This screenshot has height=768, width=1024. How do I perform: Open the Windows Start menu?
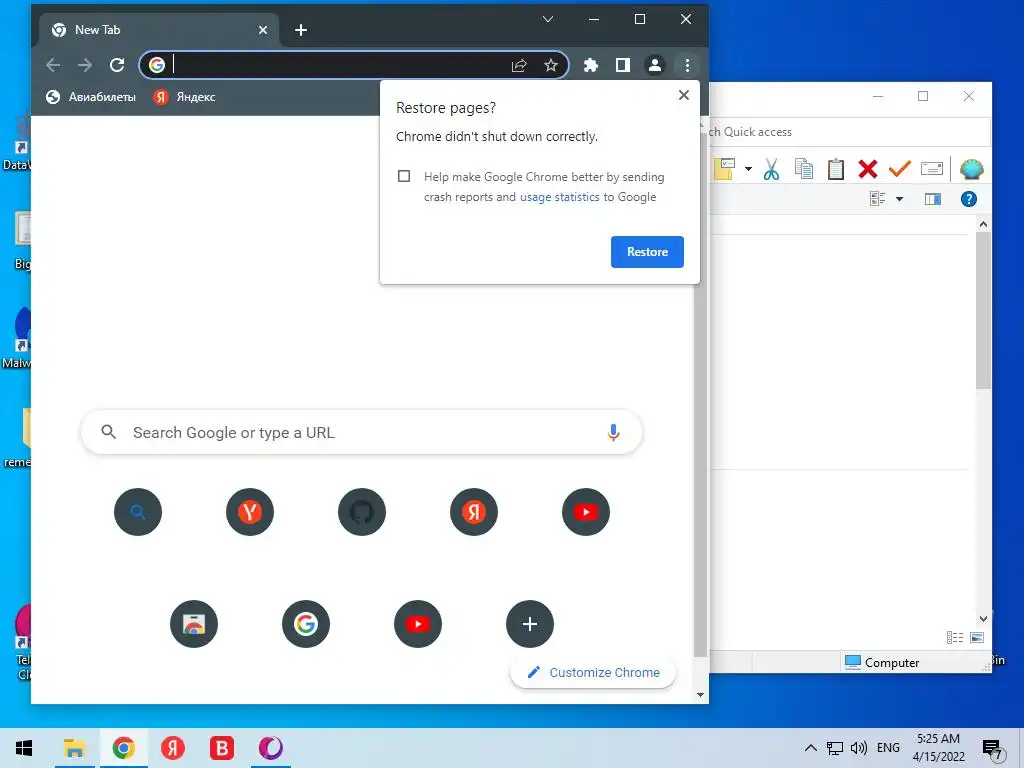[24, 748]
